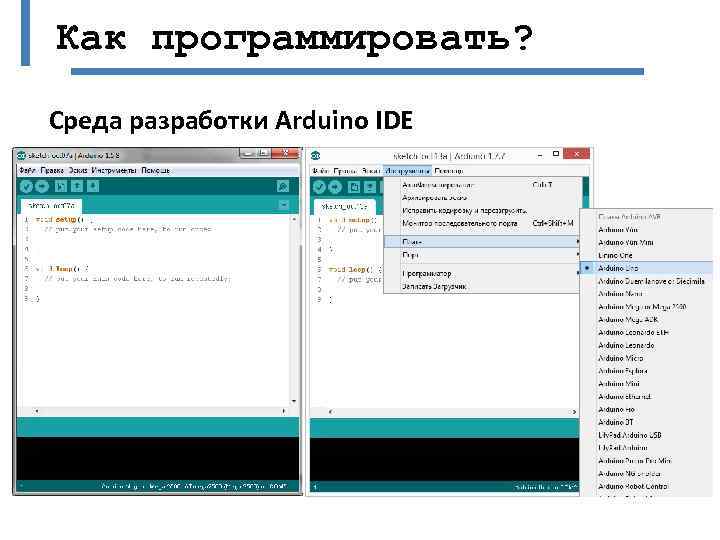Screen dimensions: 720x540
Task: Click vertical scrollbar in Arduino 1.6.8 editor
Action: (294, 310)
